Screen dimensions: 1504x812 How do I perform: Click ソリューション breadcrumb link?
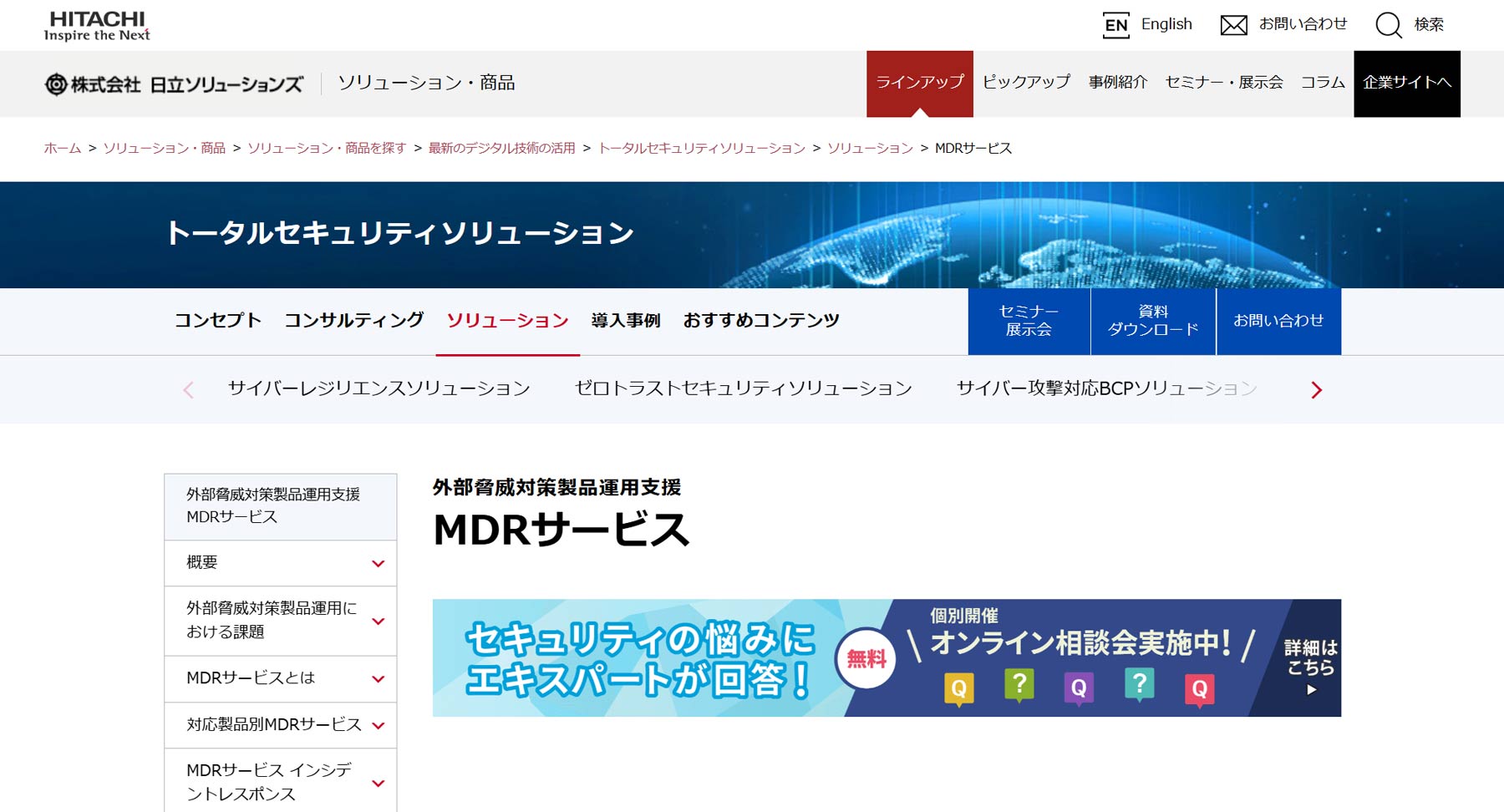point(871,148)
